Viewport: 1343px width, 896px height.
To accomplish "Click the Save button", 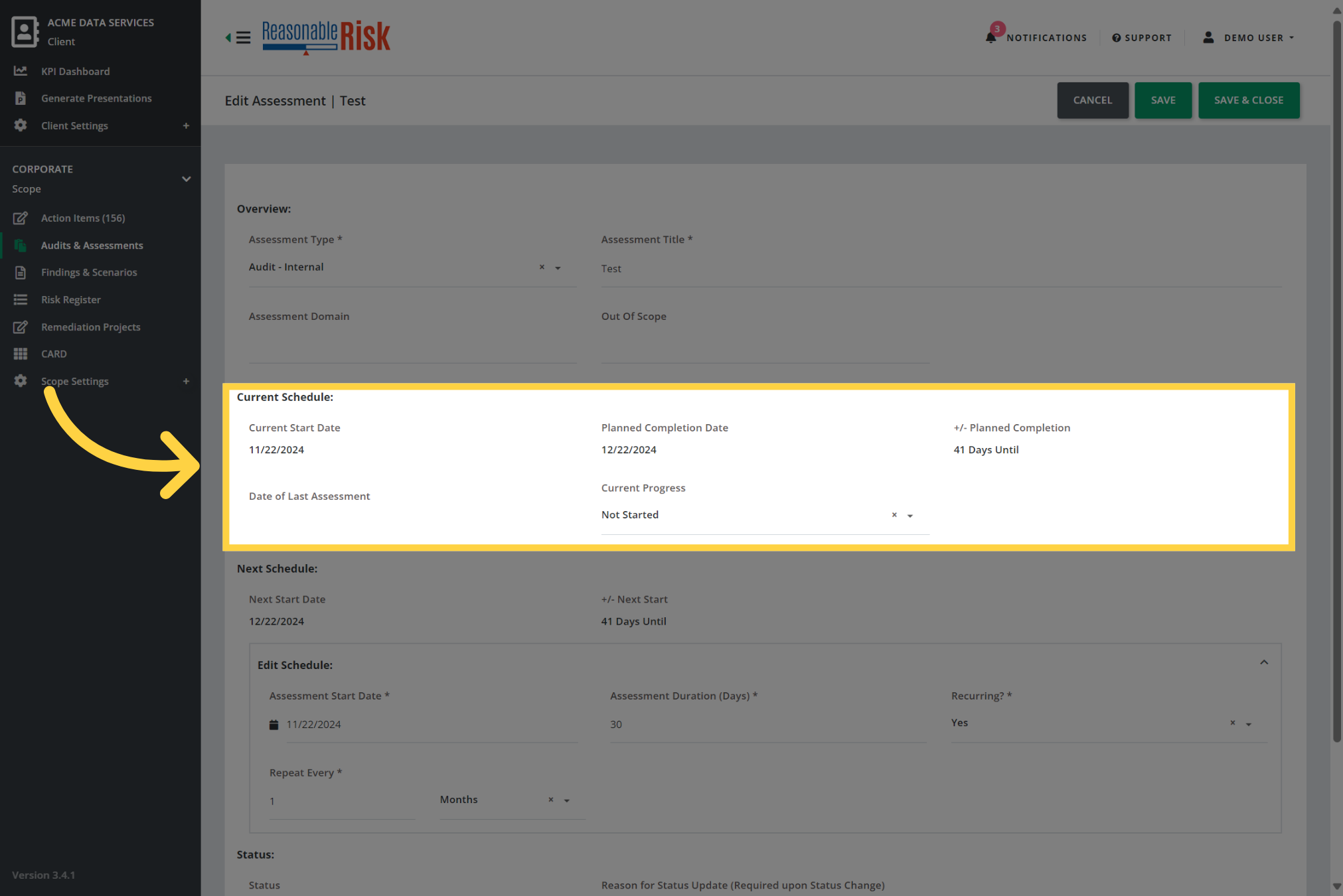I will (x=1163, y=100).
